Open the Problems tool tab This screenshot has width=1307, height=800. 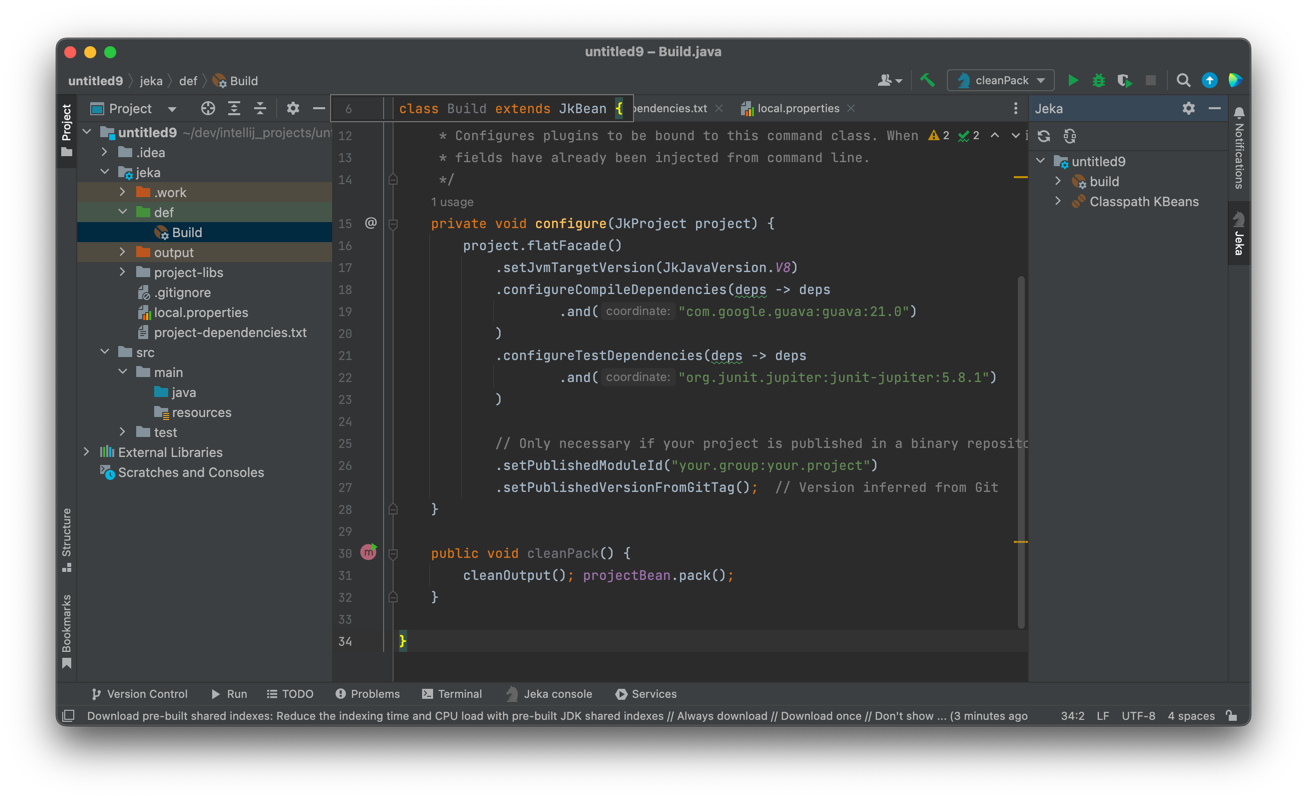coord(367,694)
